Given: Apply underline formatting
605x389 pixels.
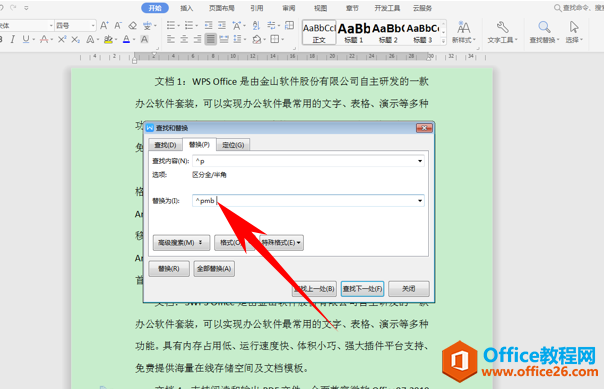Looking at the screenshot, I should (x=26, y=39).
